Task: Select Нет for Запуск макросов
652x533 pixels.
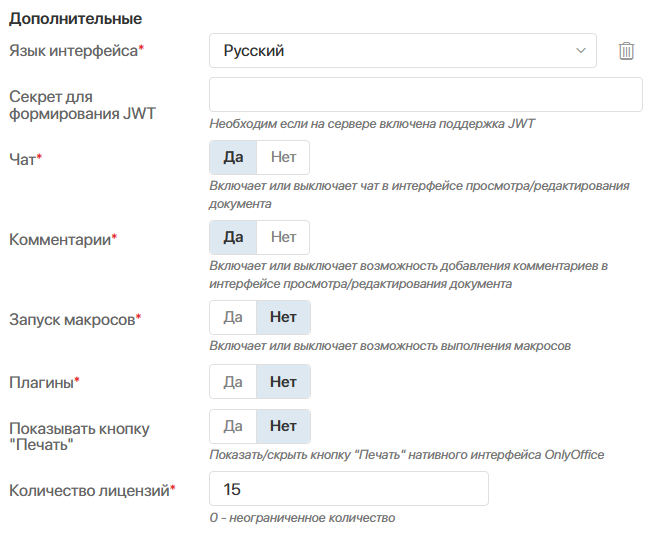Action: click(283, 318)
